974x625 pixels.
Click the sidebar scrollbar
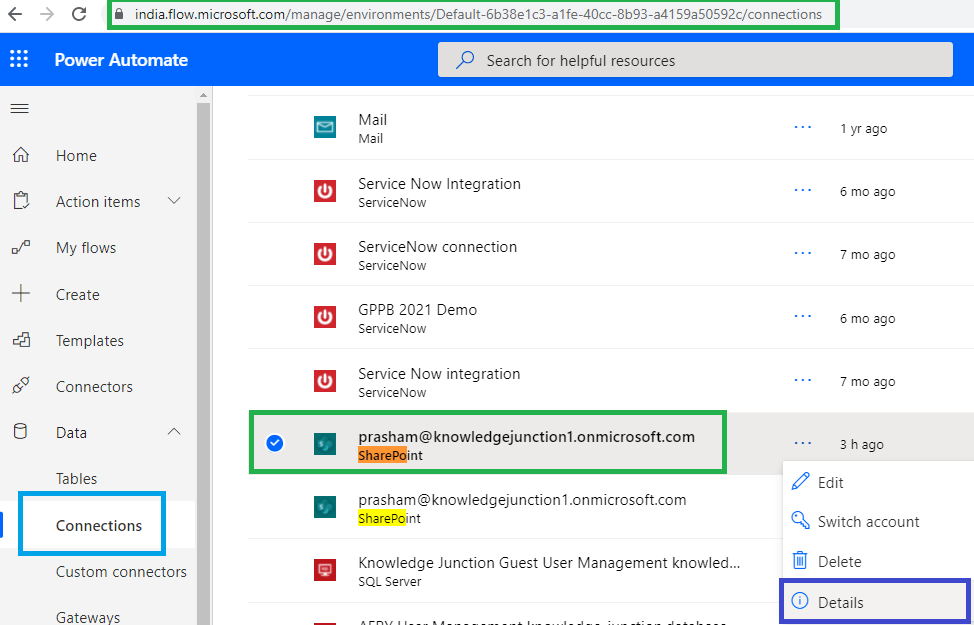click(203, 363)
